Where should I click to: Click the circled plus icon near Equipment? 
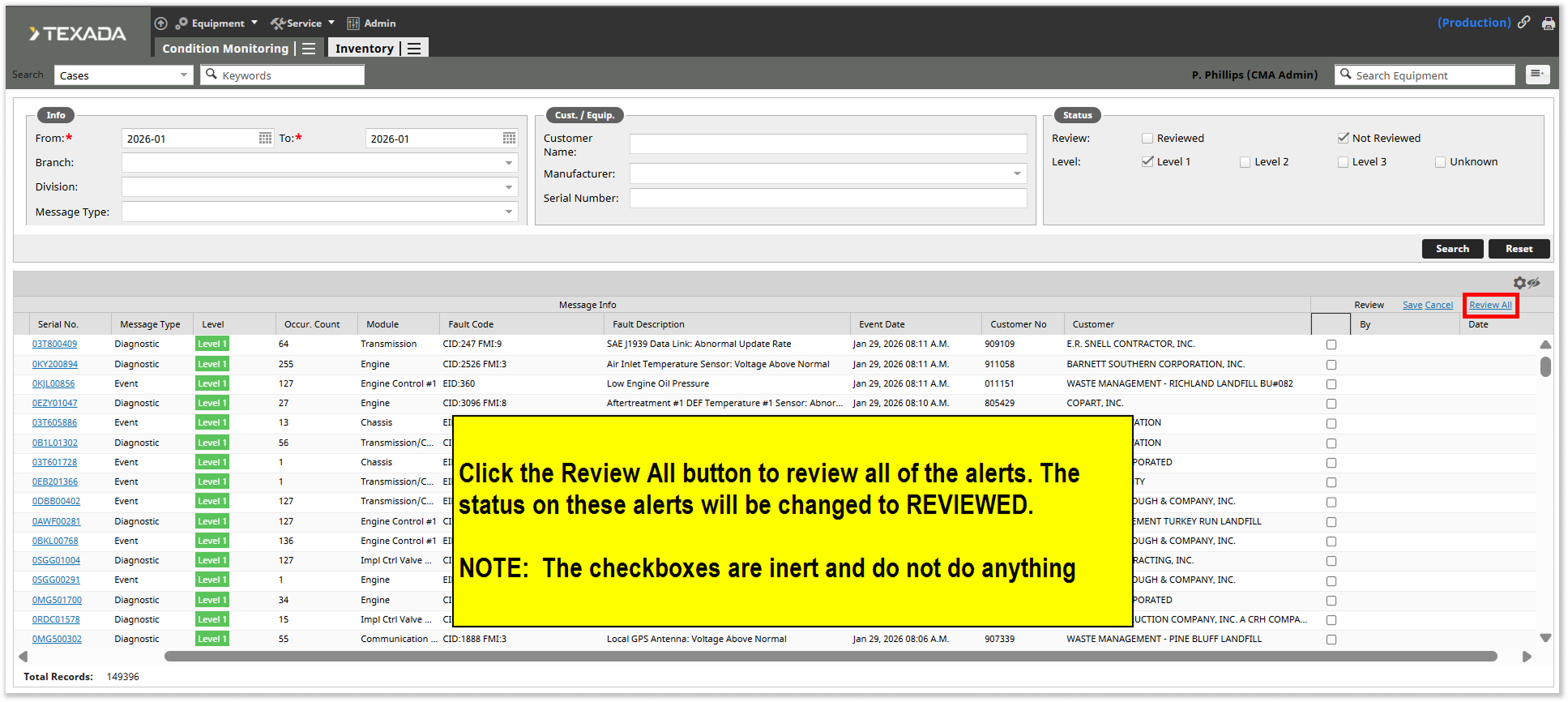(x=161, y=24)
